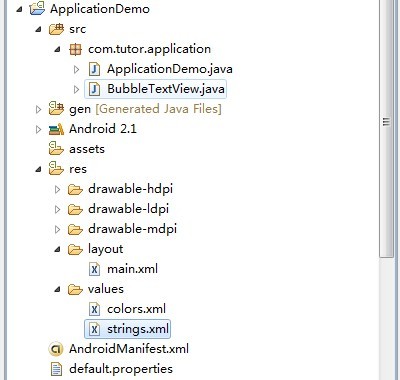The width and height of the screenshot is (400, 380).
Task: Click the drawable-ldpi folder icon
Action: point(75,209)
